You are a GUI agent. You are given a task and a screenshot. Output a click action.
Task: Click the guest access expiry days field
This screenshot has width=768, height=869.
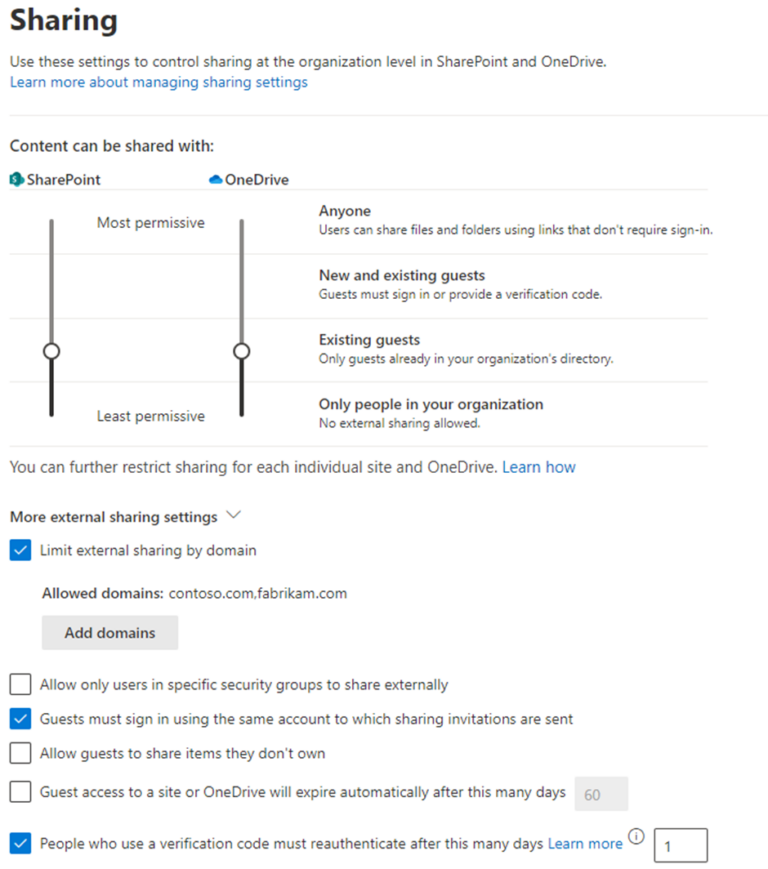point(600,794)
